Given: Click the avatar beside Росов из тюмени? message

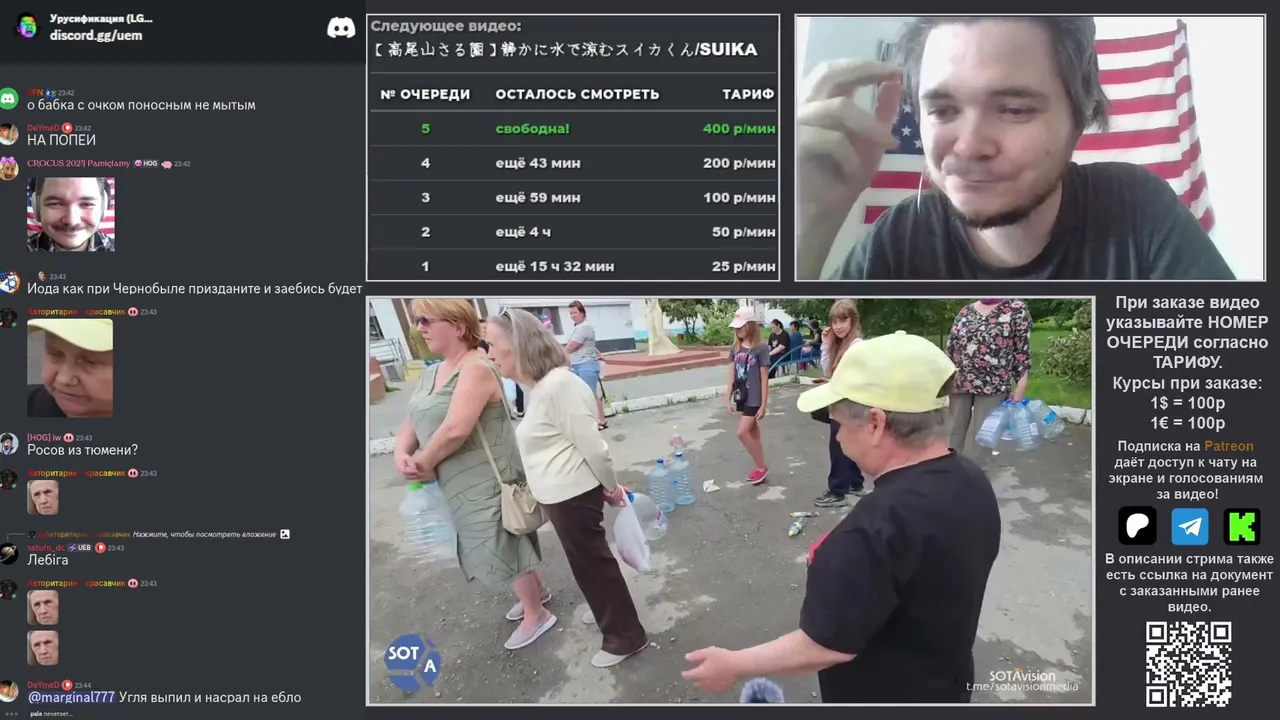Looking at the screenshot, I should click(9, 444).
